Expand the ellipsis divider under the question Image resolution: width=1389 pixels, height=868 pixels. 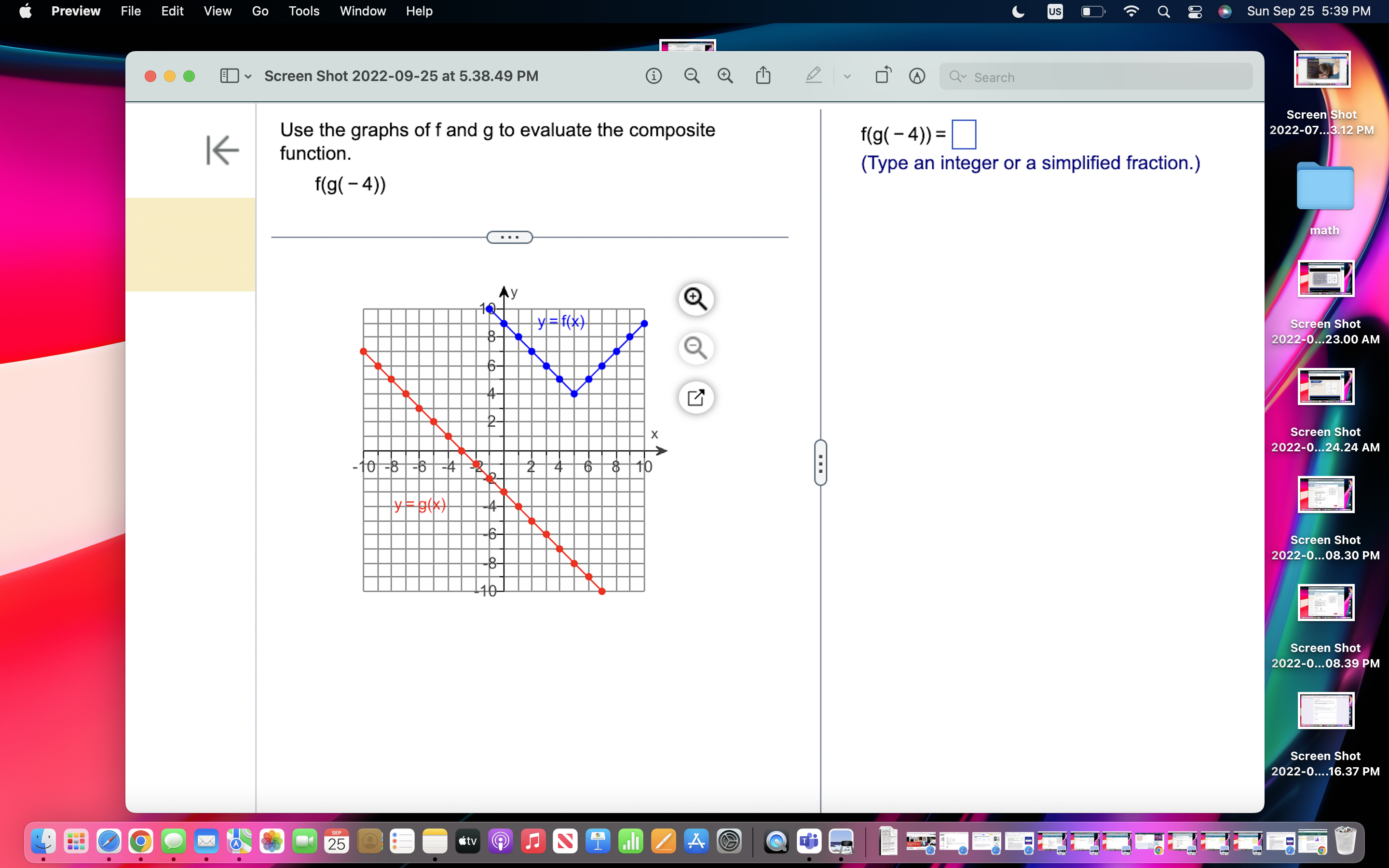[x=510, y=236]
